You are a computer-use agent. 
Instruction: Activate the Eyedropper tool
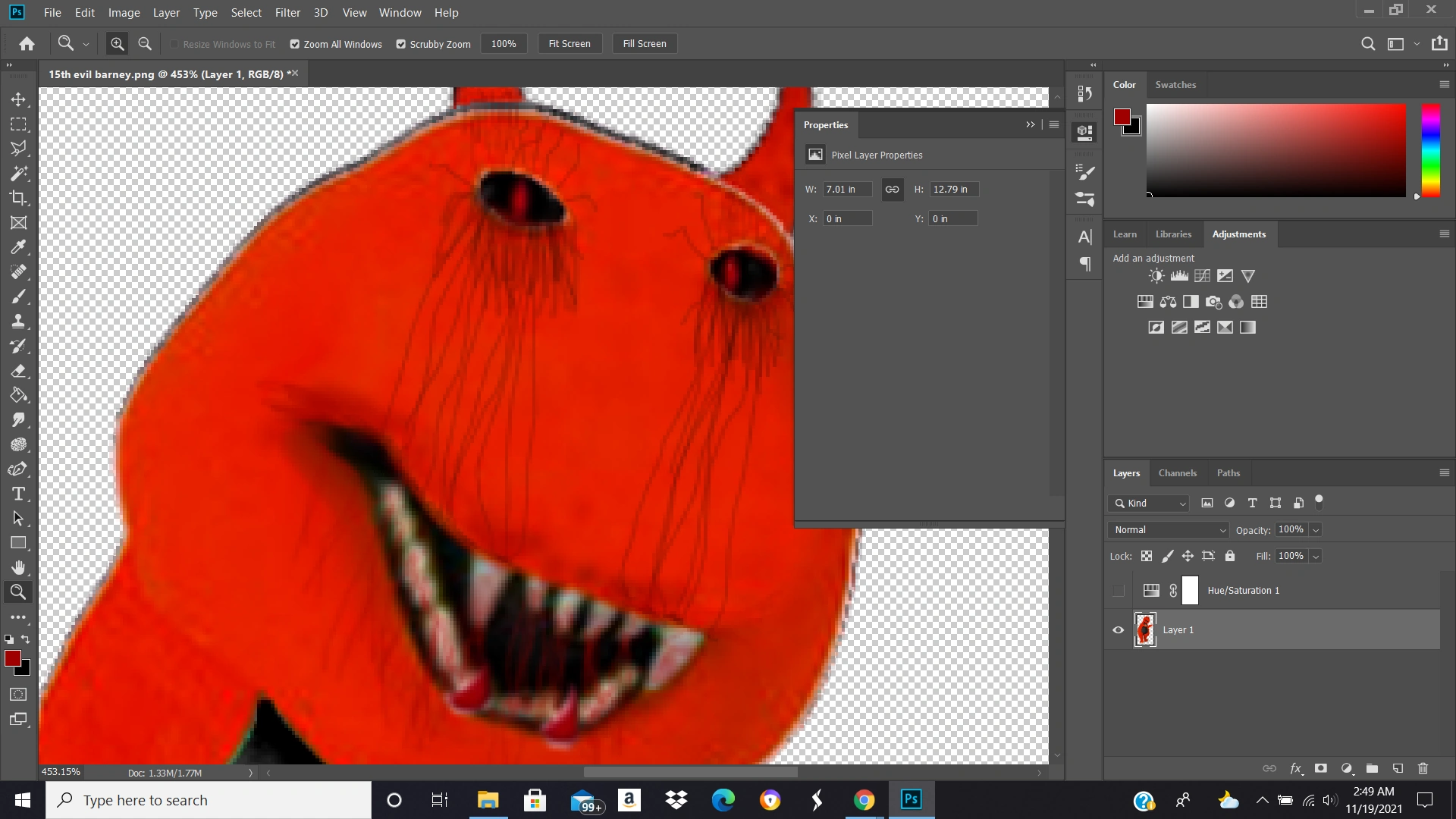click(x=19, y=247)
